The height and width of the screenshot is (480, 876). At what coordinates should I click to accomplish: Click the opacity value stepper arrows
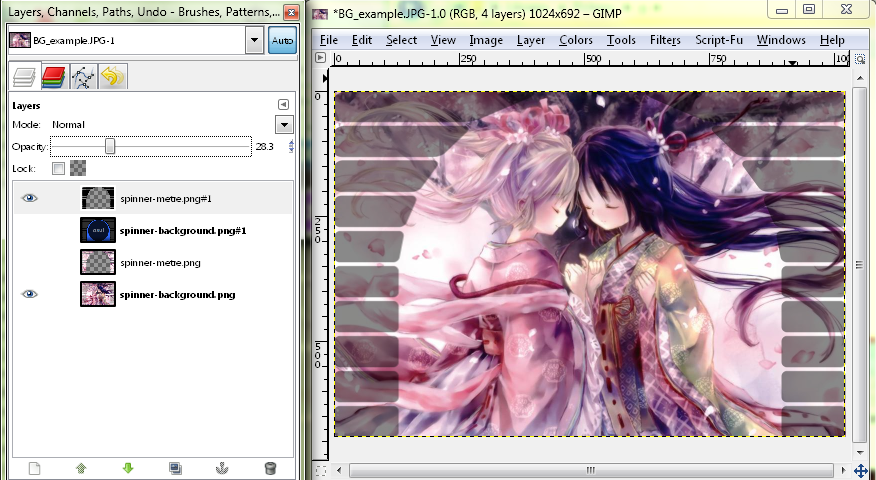click(x=291, y=146)
